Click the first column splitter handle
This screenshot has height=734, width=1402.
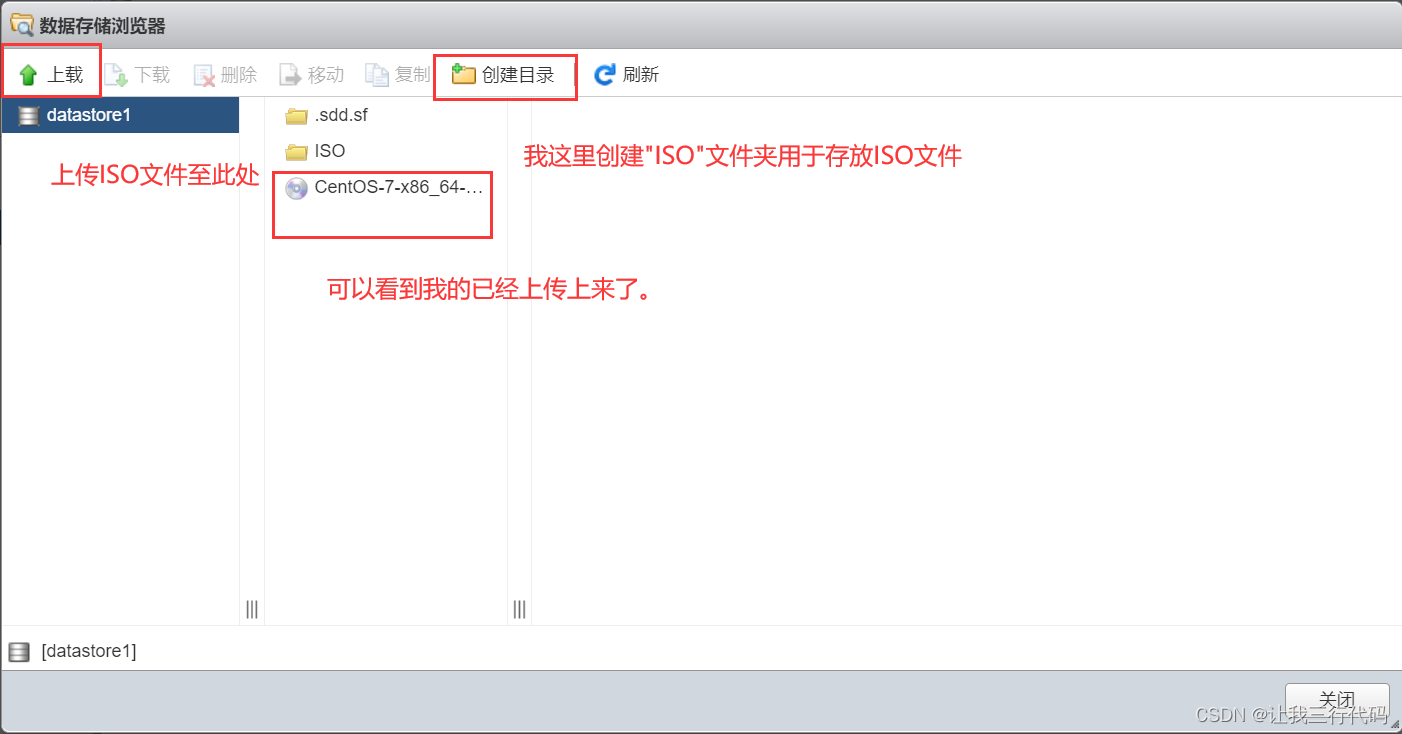coord(252,609)
